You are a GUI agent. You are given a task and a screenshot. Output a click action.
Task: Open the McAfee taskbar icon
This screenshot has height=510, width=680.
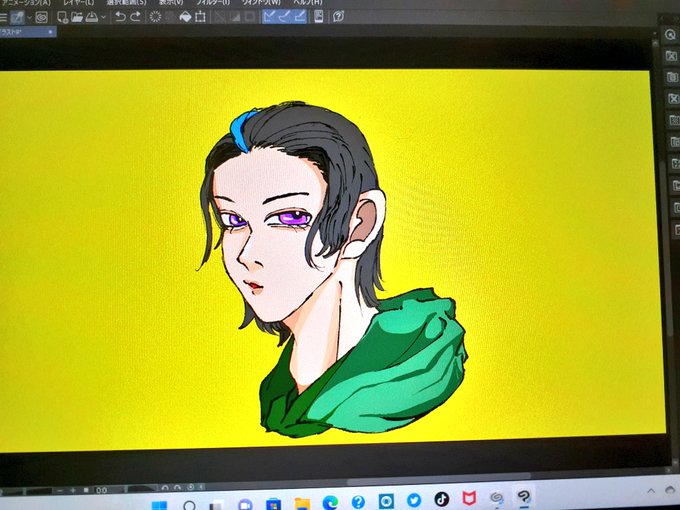(469, 498)
